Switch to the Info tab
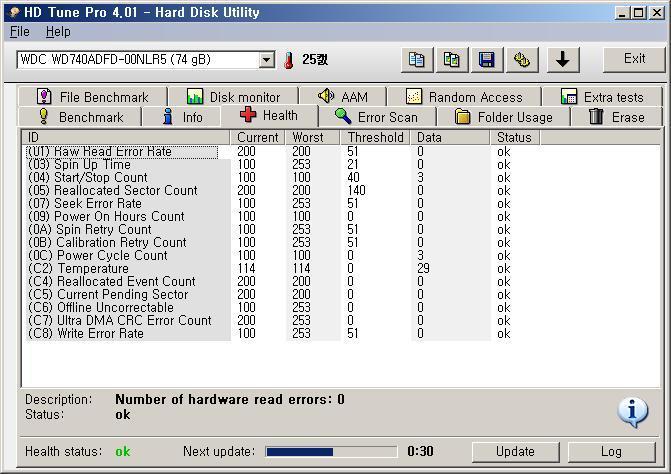The width and height of the screenshot is (671, 474). pyautogui.click(x=182, y=117)
